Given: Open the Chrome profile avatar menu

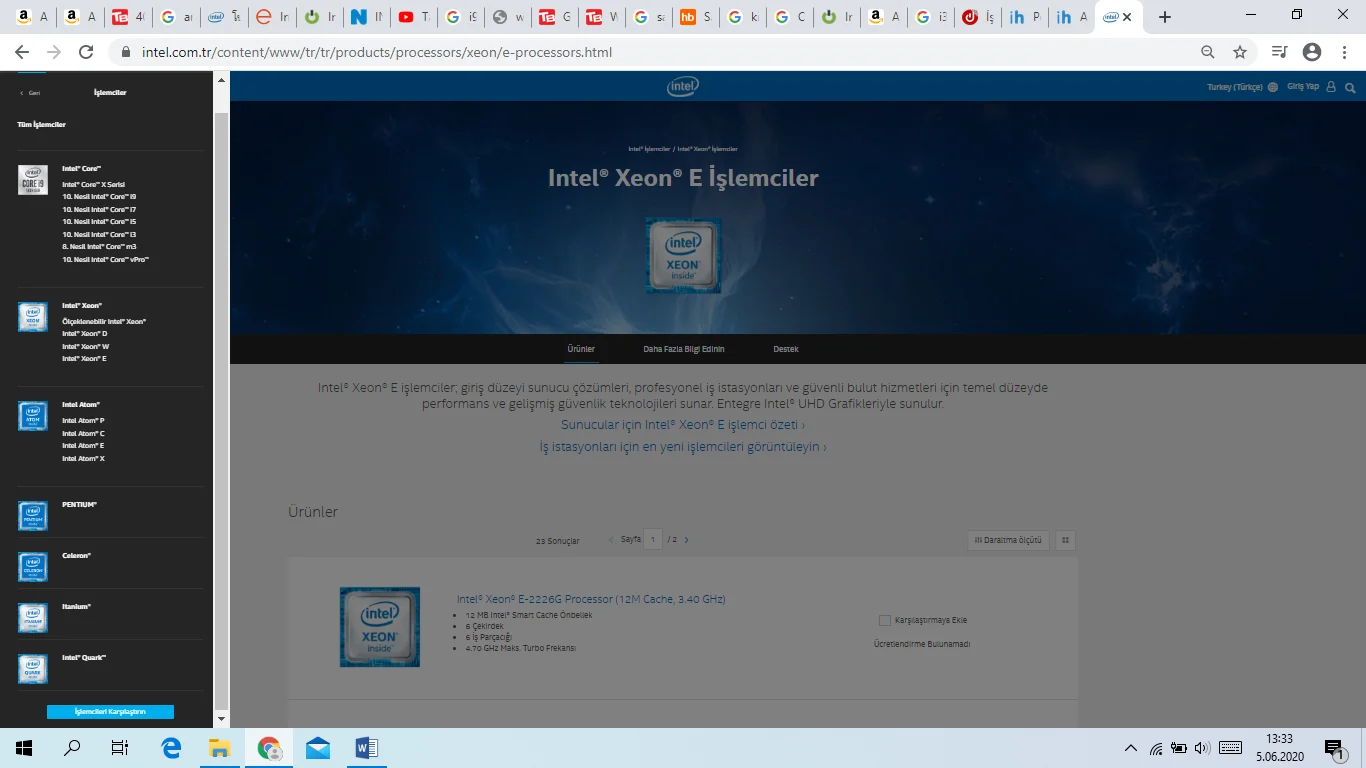Looking at the screenshot, I should coord(1312,52).
